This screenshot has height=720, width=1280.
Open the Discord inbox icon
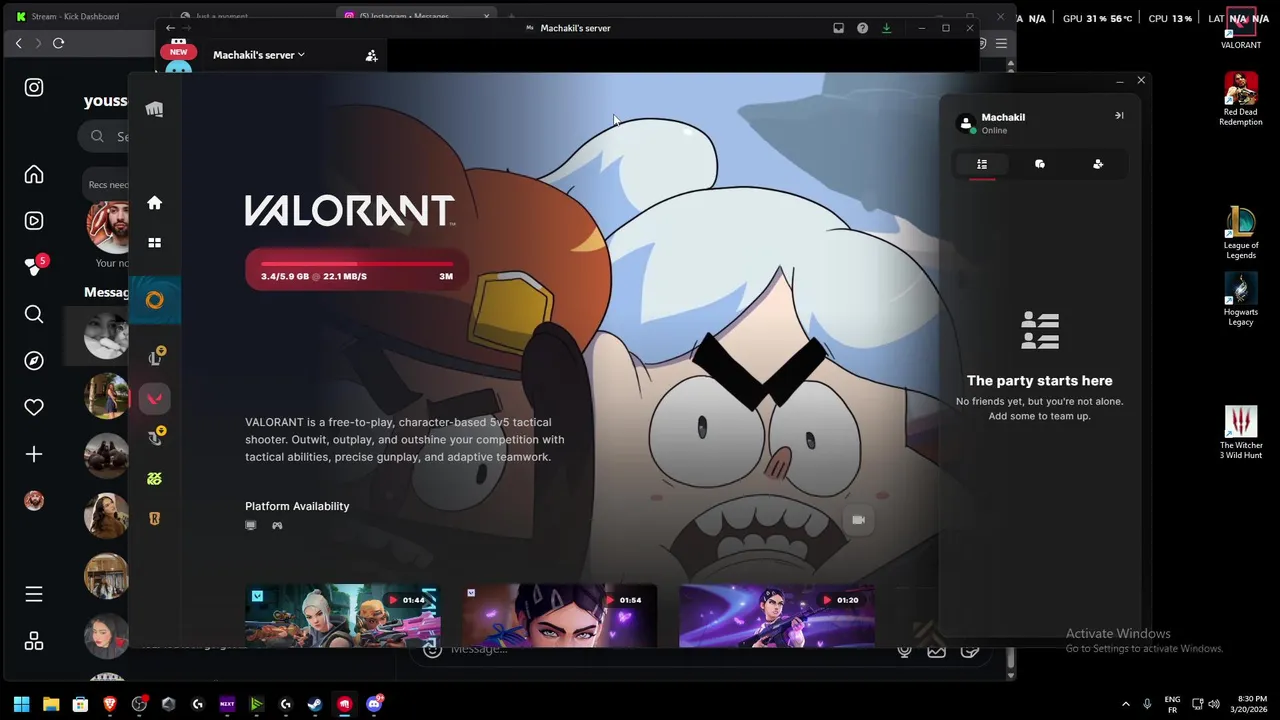coord(838,28)
